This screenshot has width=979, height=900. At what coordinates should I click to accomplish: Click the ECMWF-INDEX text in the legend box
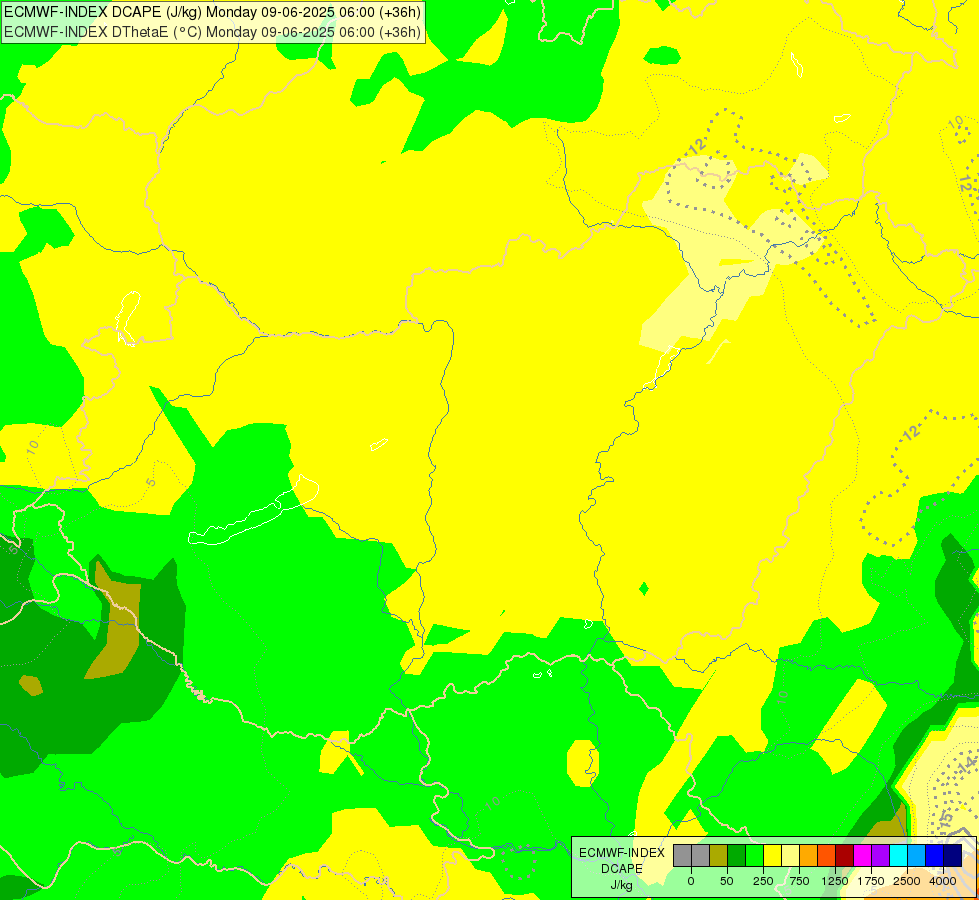(622, 853)
